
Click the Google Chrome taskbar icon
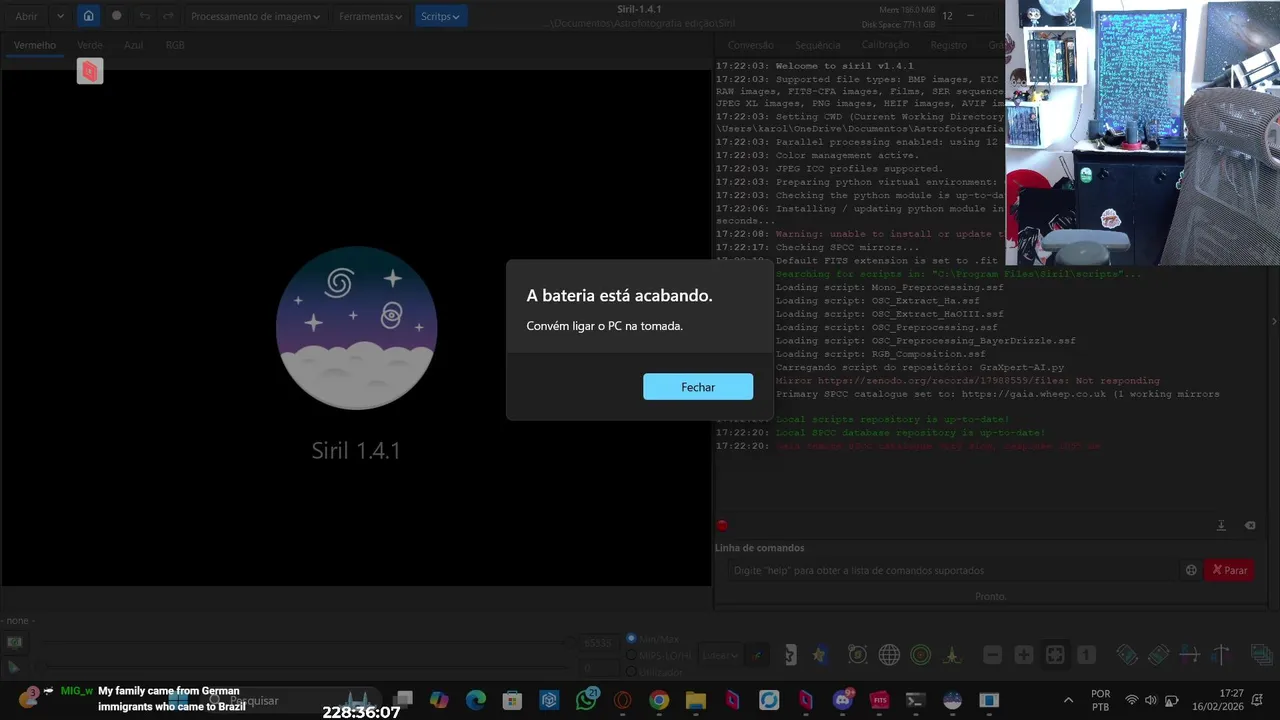pyautogui.click(x=659, y=700)
